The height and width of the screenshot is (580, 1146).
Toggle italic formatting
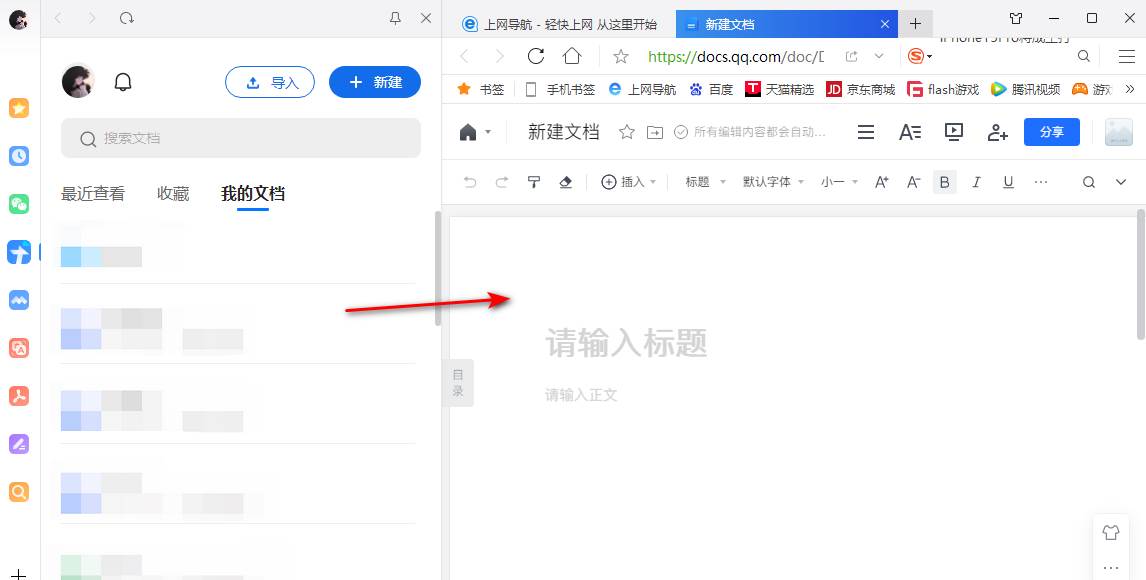click(x=976, y=182)
